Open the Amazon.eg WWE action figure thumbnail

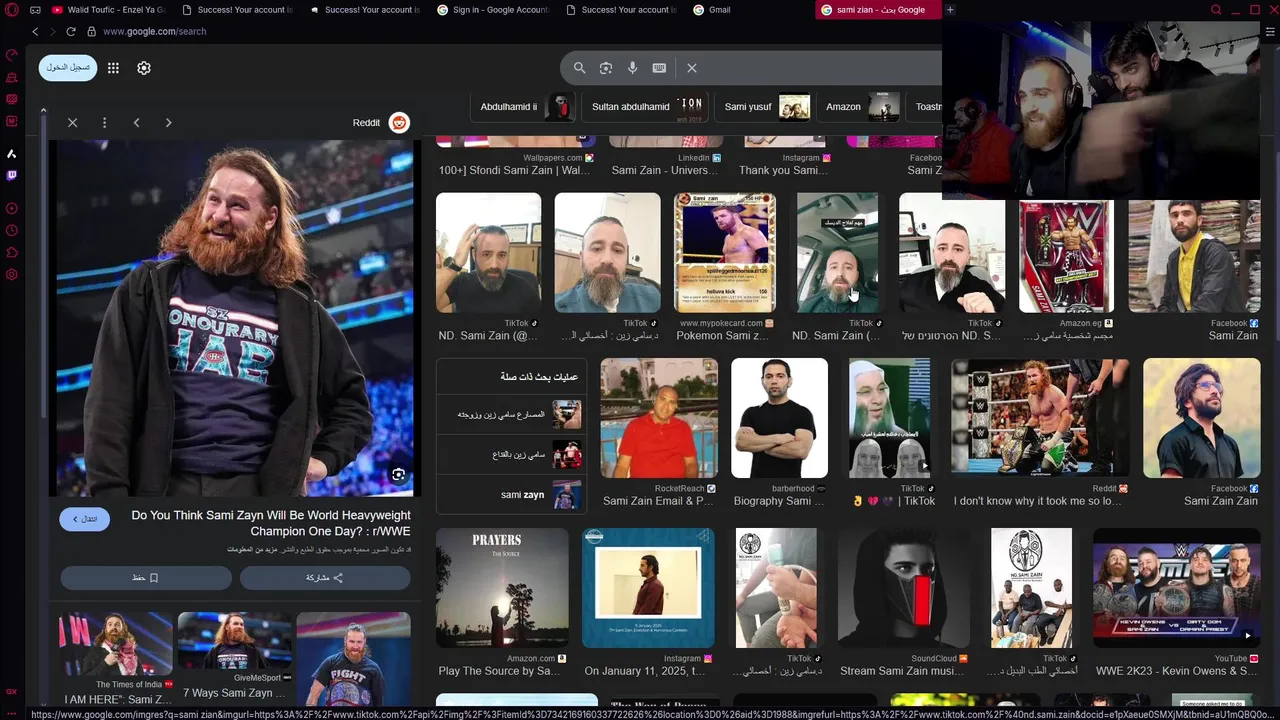1066,257
